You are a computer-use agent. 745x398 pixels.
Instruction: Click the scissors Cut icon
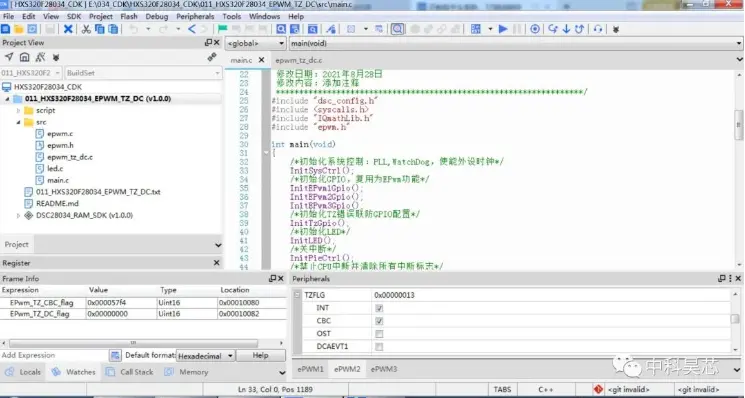point(86,29)
